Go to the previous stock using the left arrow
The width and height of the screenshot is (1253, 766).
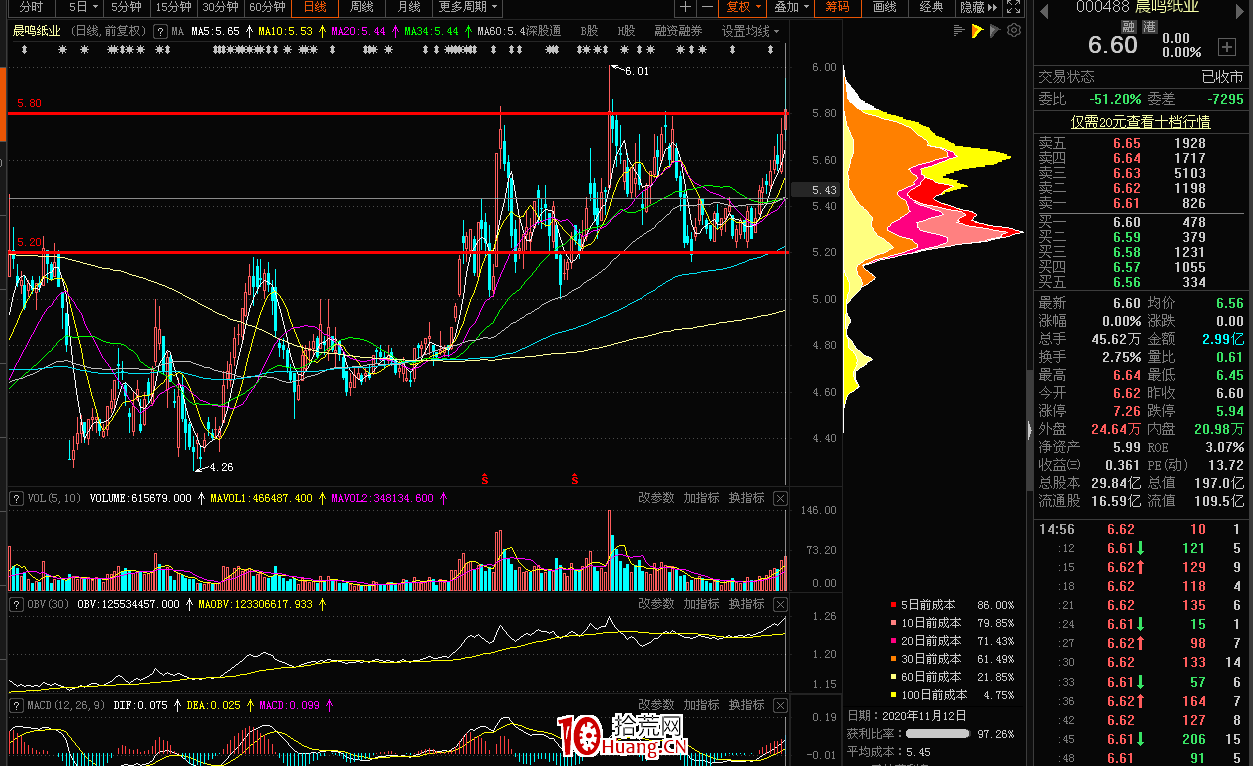1045,10
